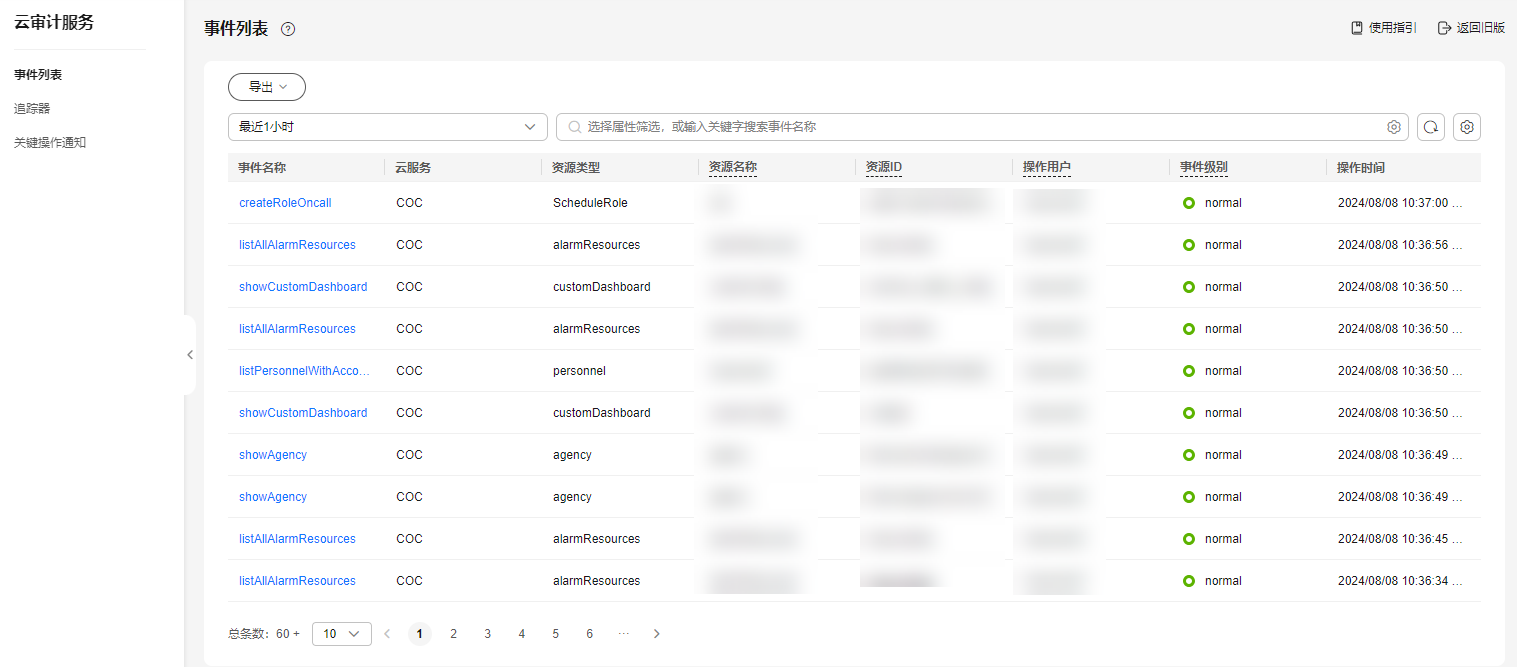Screen dimensions: 1517x667
Task: Go to previous page arrow
Action: (x=387, y=634)
